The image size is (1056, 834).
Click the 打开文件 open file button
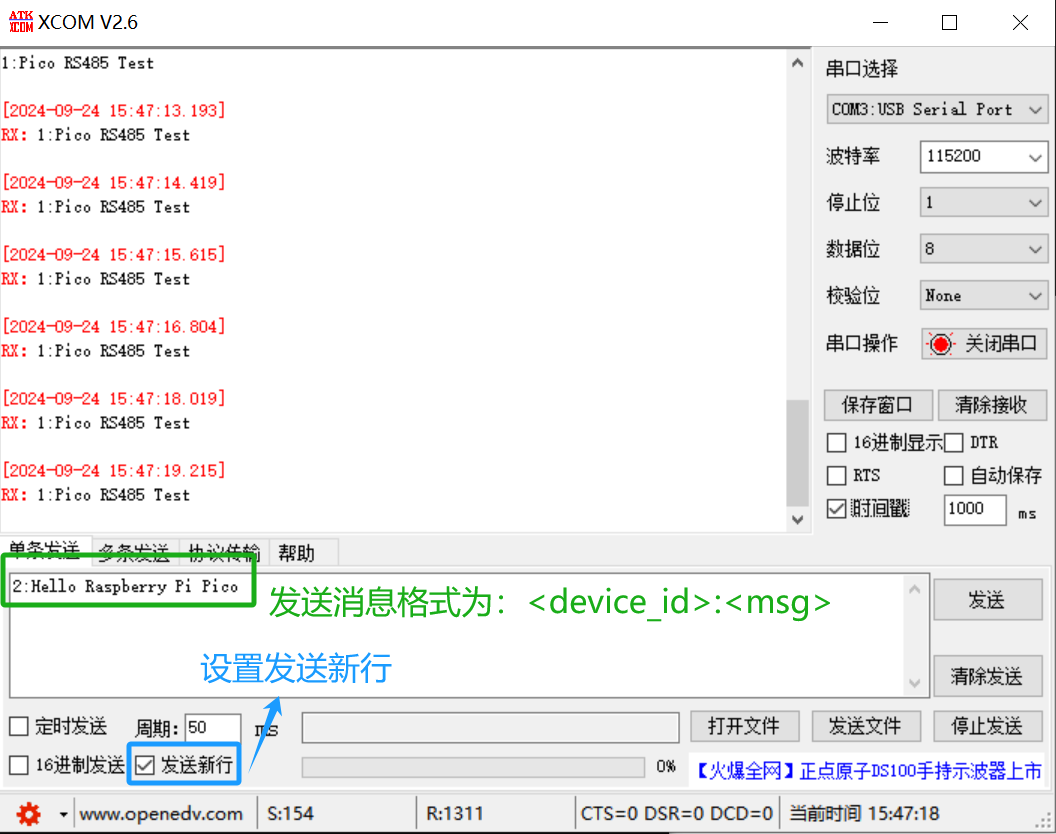[744, 726]
